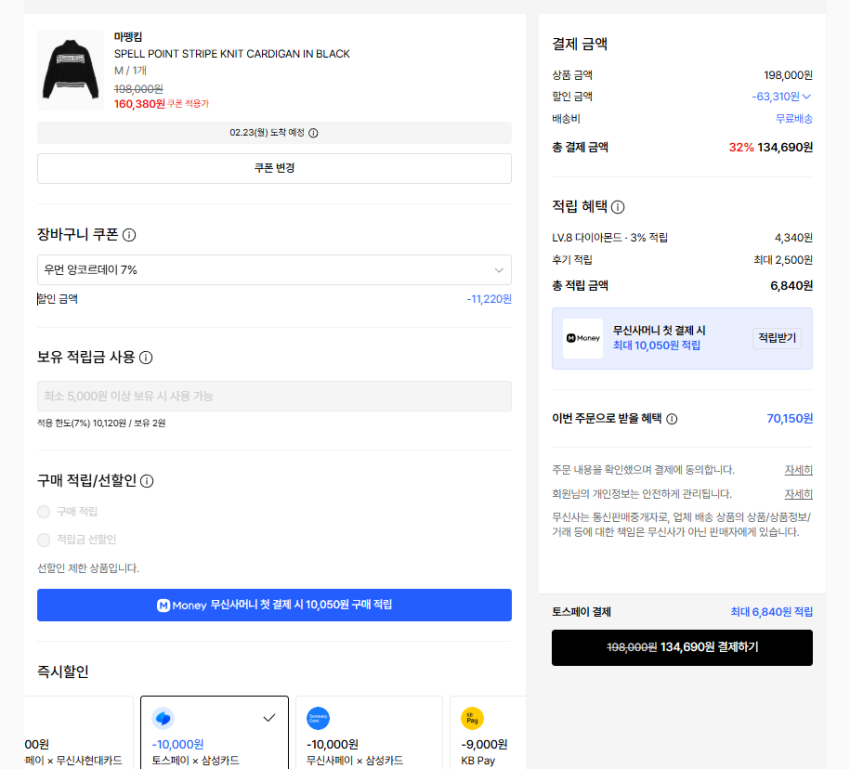The height and width of the screenshot is (769, 850).
Task: Click the 쿠폰 변경 button
Action: tap(274, 168)
